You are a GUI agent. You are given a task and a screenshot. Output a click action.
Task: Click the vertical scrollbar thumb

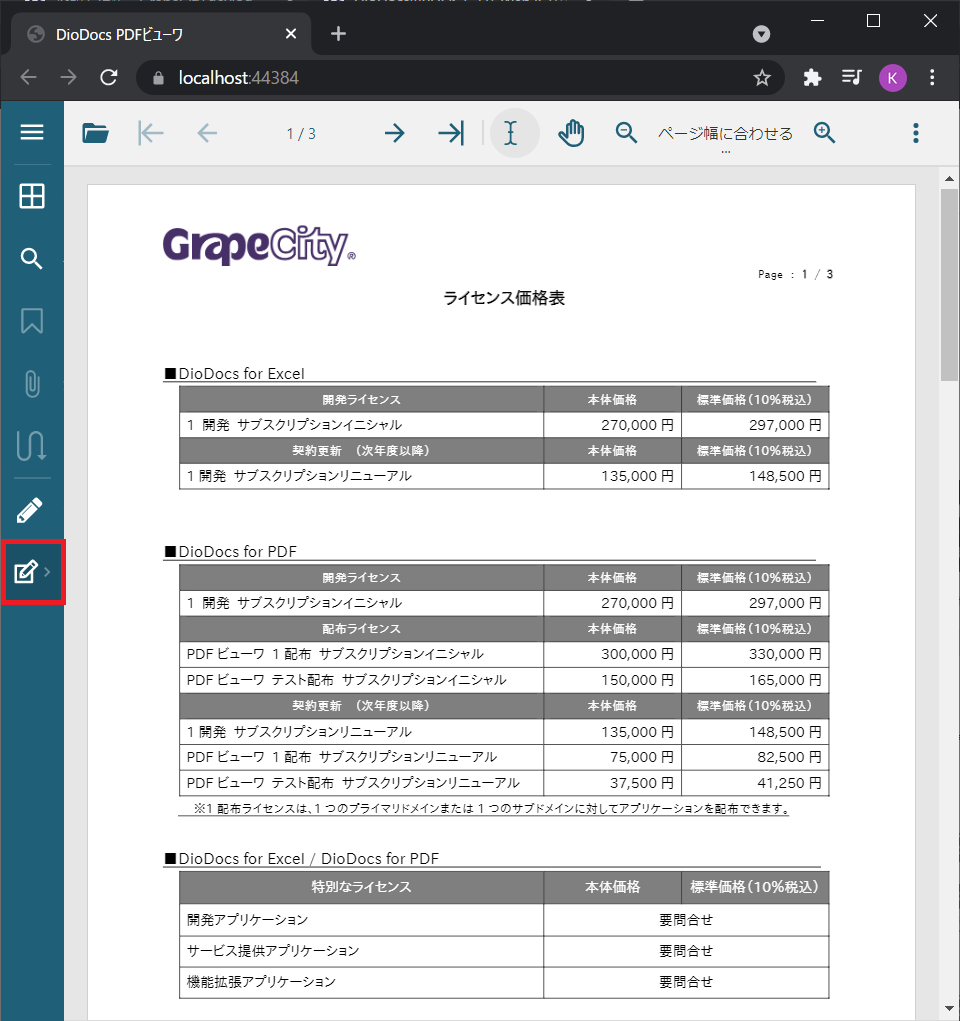click(x=949, y=285)
